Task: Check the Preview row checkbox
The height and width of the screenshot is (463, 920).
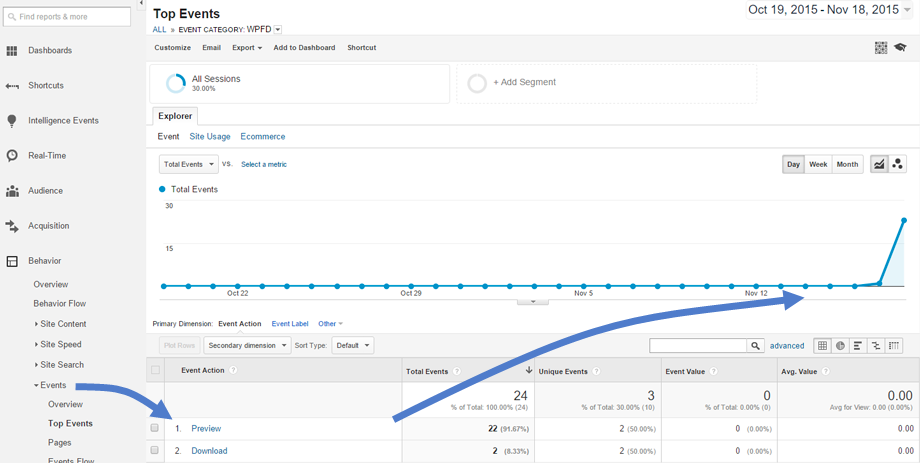Action: coord(155,428)
